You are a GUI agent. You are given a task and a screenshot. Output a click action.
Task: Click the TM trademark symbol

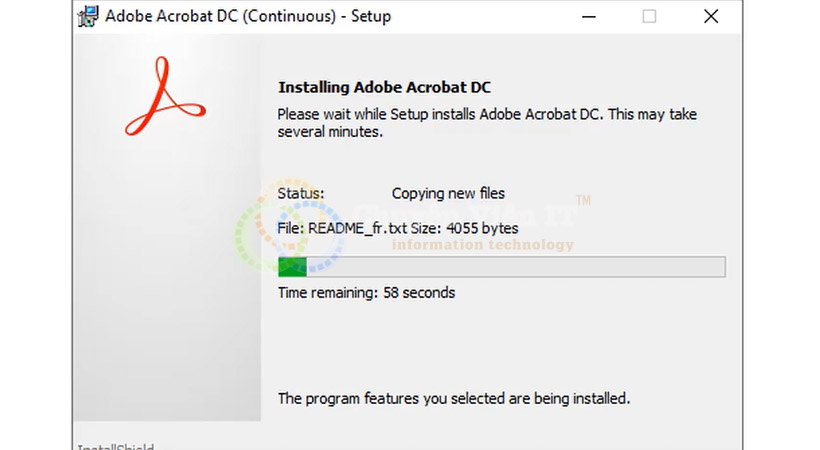[583, 200]
